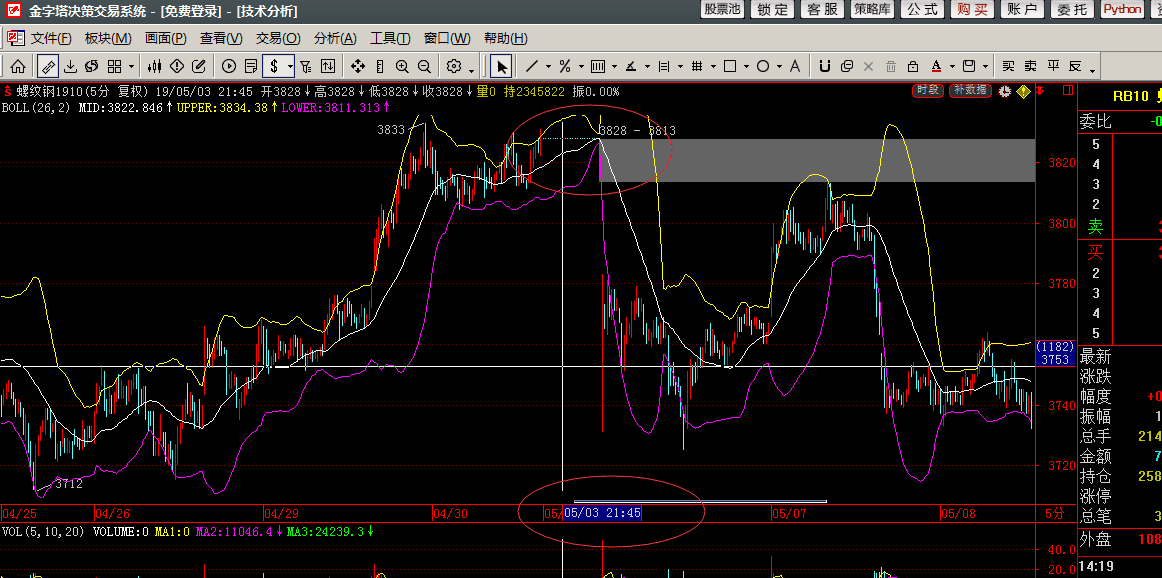Click the red 购买 button
This screenshot has width=1162, height=578.
point(972,10)
